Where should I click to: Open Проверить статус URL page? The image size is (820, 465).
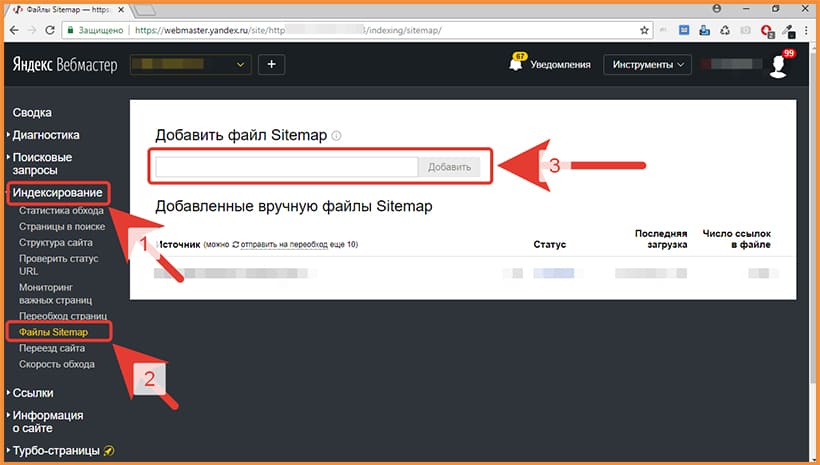click(x=59, y=265)
